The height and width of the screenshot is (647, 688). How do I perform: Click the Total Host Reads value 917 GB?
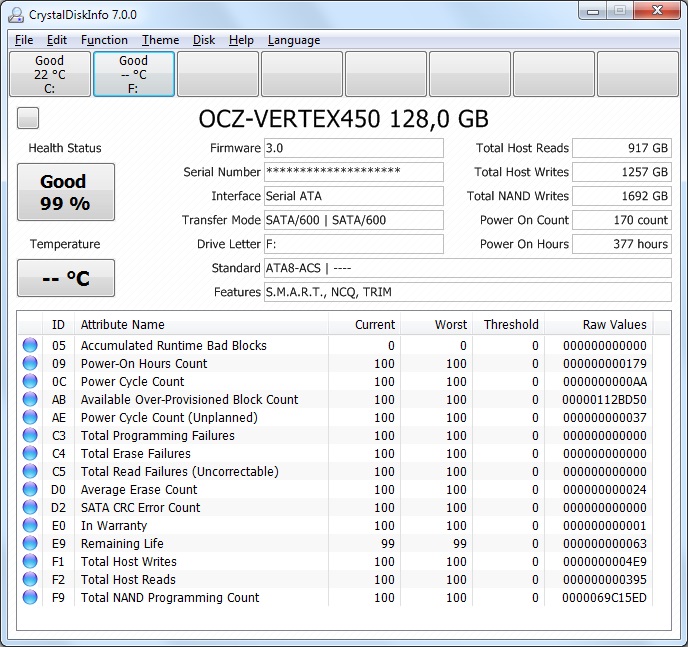[x=622, y=148]
